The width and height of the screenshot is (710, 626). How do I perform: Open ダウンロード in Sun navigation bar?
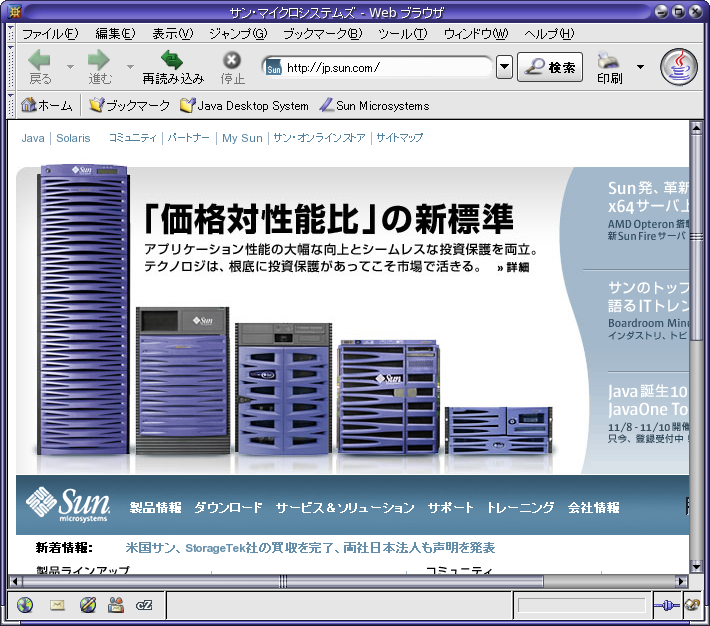[228, 507]
